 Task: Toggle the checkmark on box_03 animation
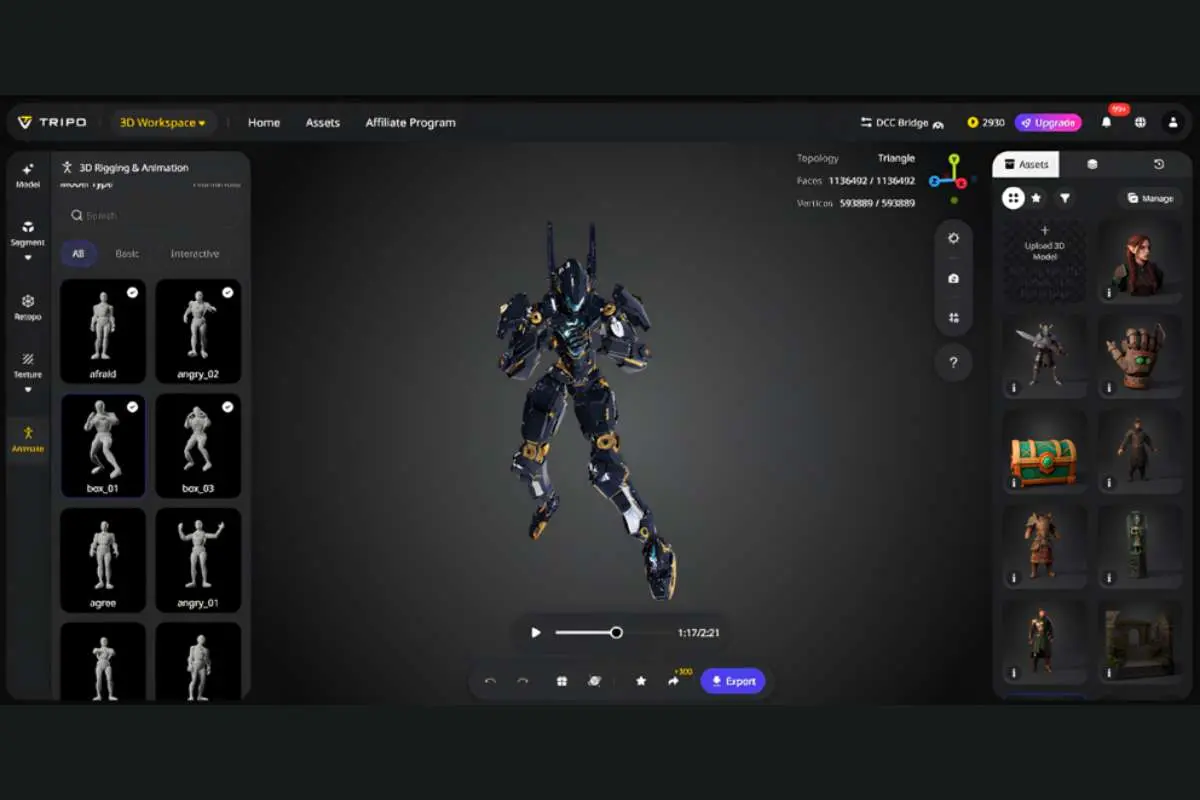click(x=227, y=407)
